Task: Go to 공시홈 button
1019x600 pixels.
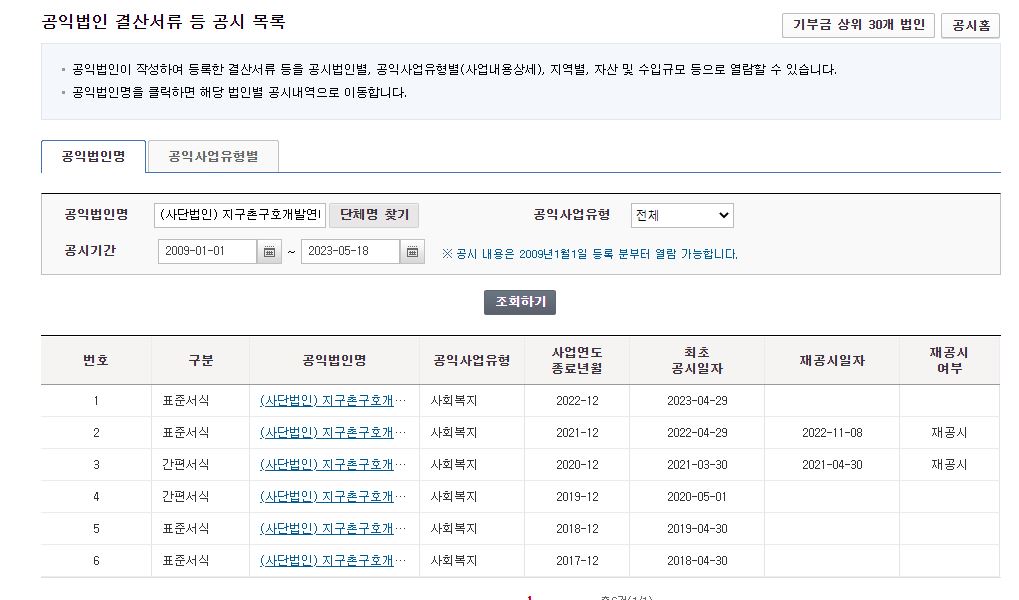Action: point(970,25)
